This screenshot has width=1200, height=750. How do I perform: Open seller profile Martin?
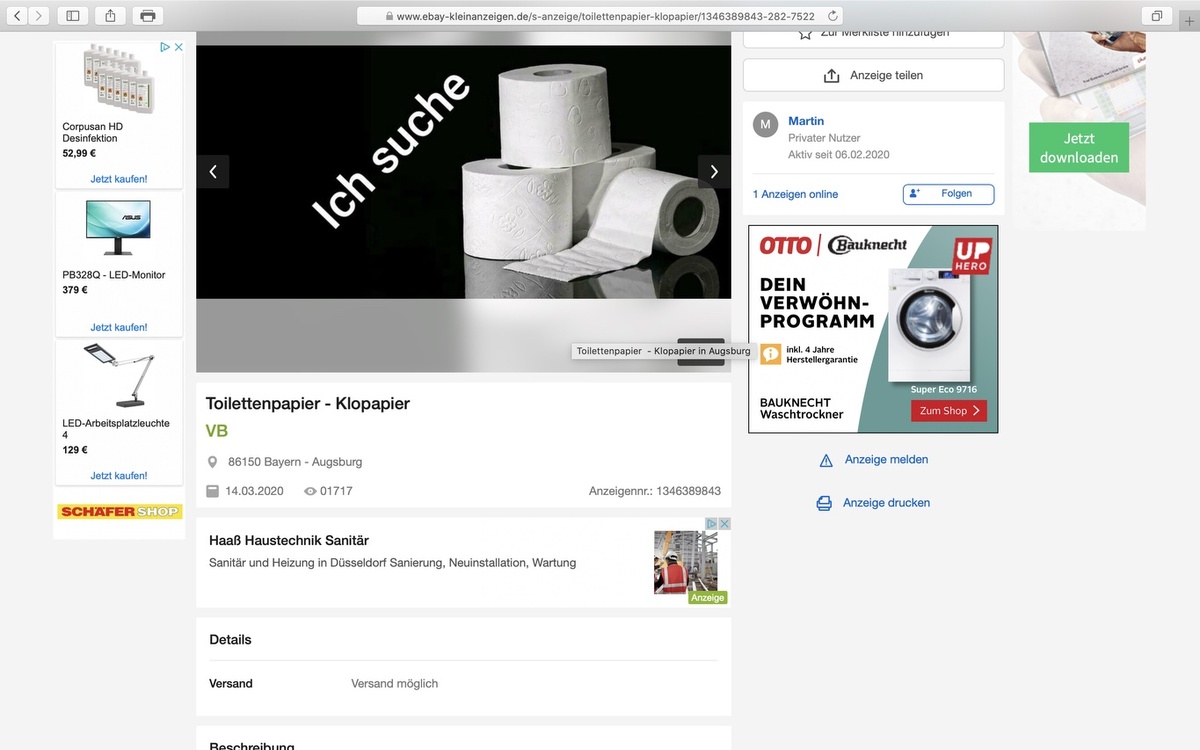tap(806, 121)
